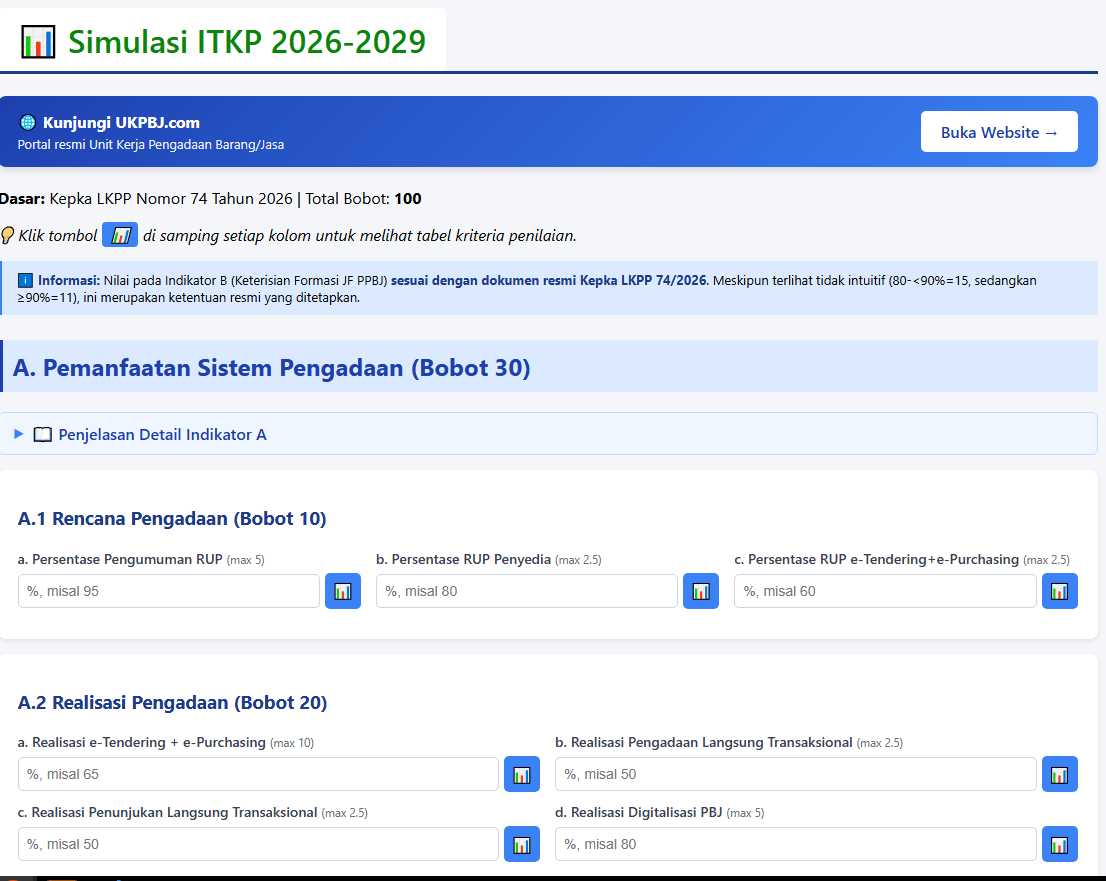Focus the Persentase RUP Penyedia input field
The height and width of the screenshot is (881, 1106).
[x=526, y=591]
